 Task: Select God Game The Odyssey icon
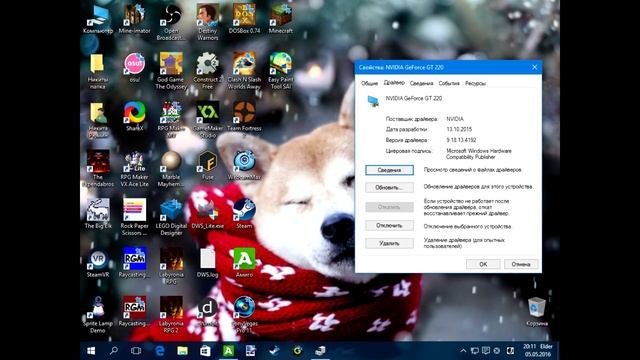tap(171, 71)
